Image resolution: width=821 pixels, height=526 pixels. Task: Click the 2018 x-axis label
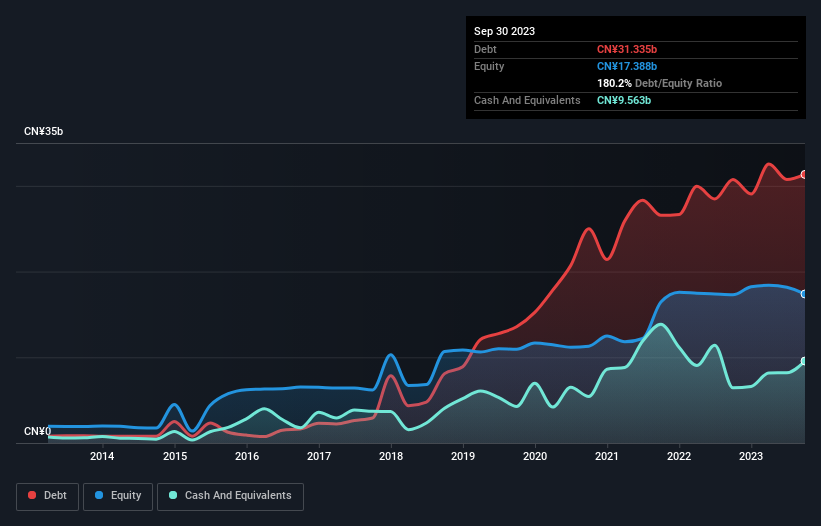pos(391,456)
